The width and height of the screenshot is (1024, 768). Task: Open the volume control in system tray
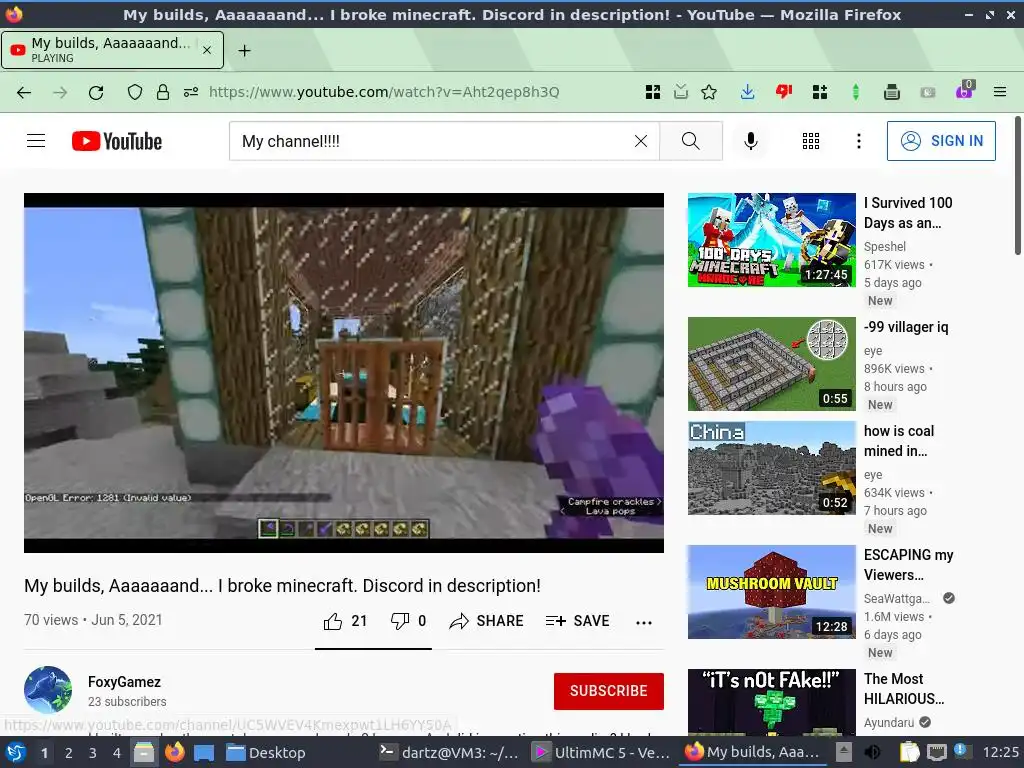(872, 753)
